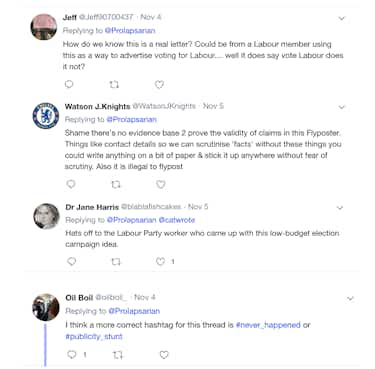Expand the options chevron on Oil Boil's tweet
Screen dimensions: 375x369
350,298
